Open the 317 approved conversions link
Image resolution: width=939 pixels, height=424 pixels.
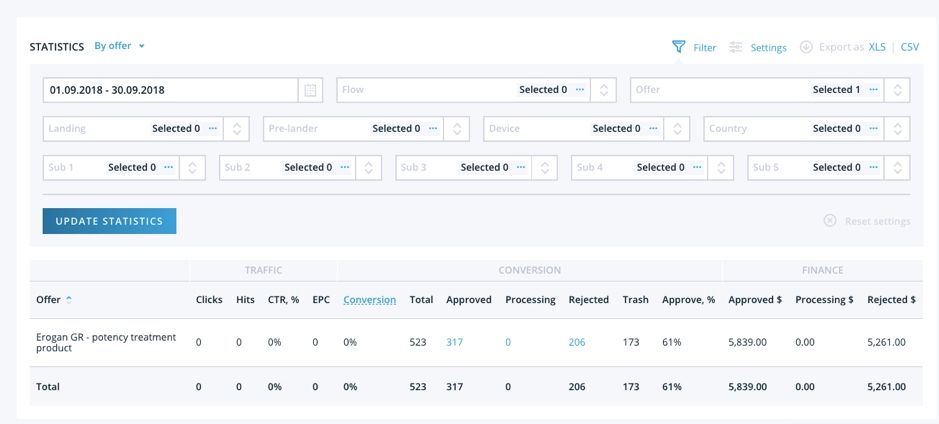454,343
